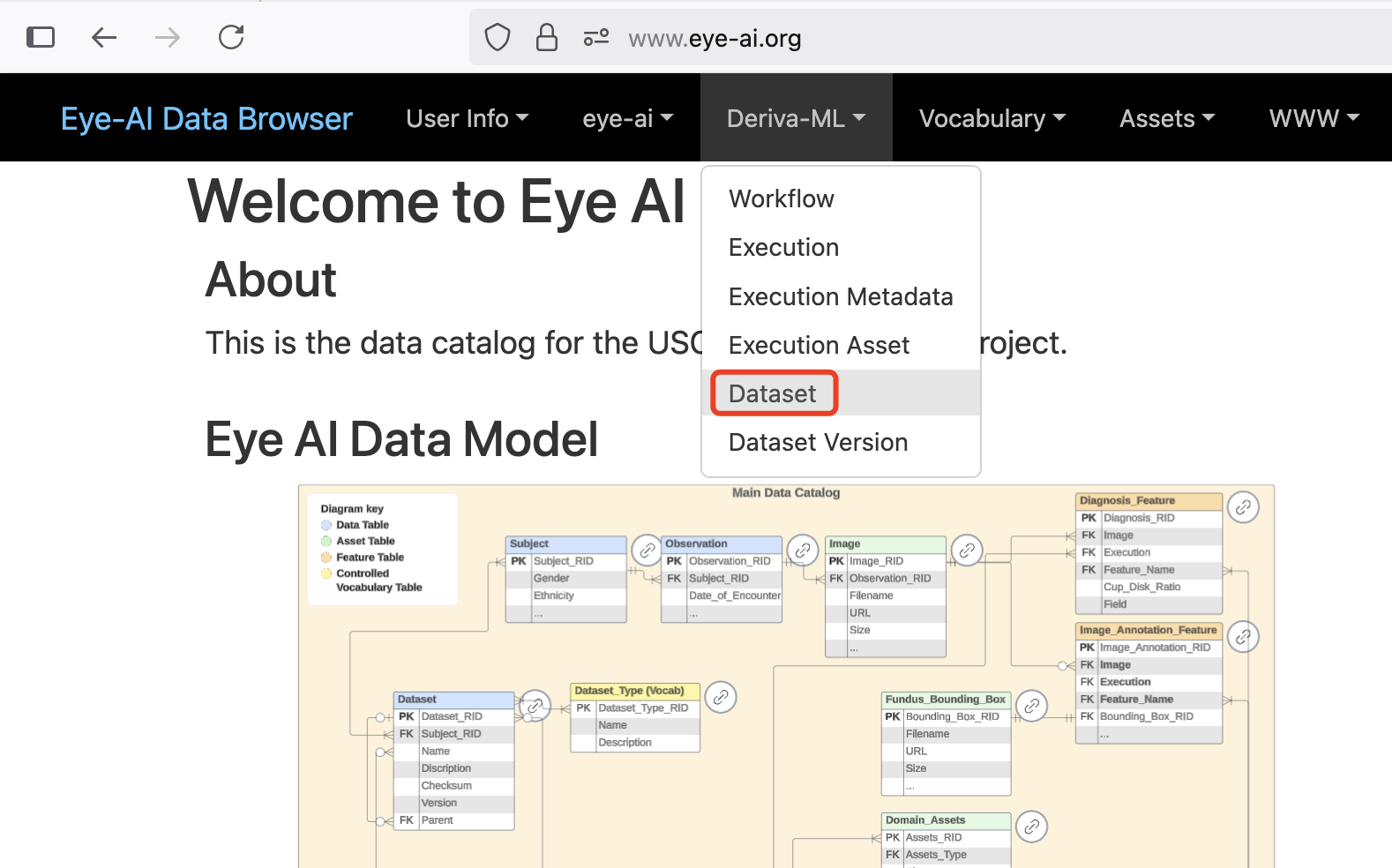
Task: Select Execution Asset menu entry
Action: click(841, 345)
